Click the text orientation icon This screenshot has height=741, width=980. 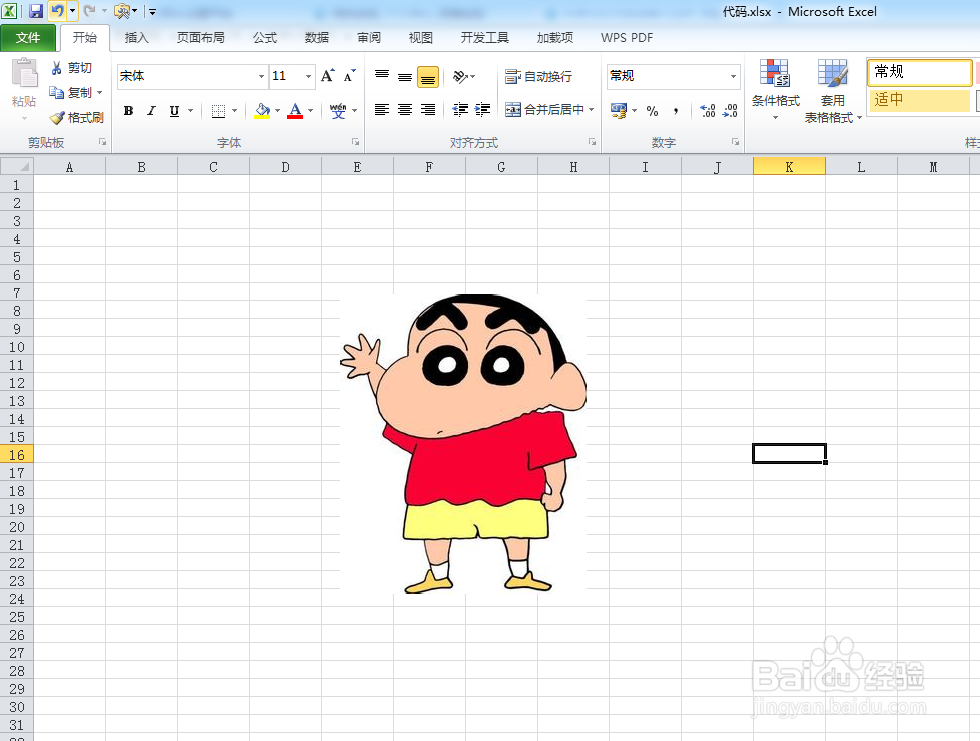(x=461, y=76)
